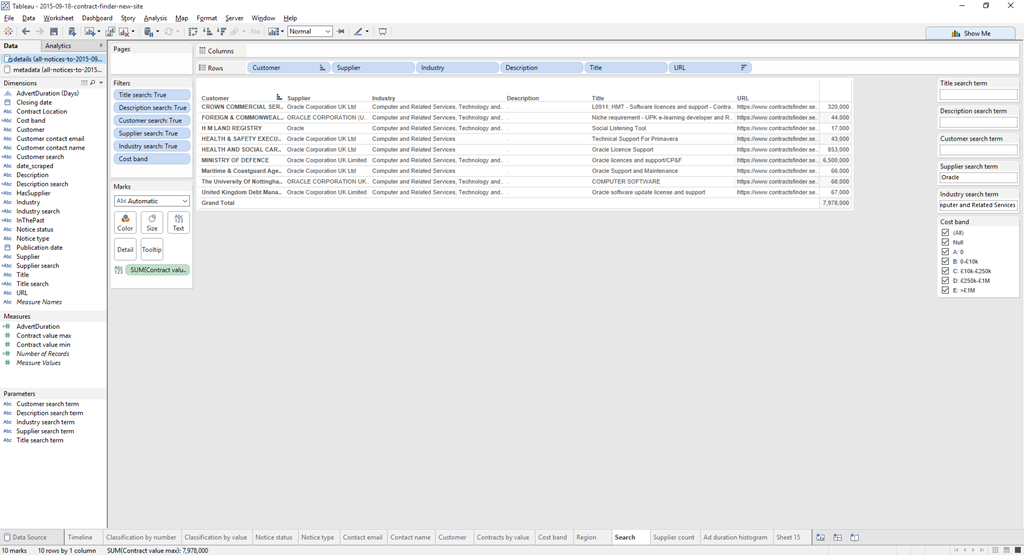Select the Contract Location dimension
Viewport: 1024px width, 555px height.
point(42,112)
